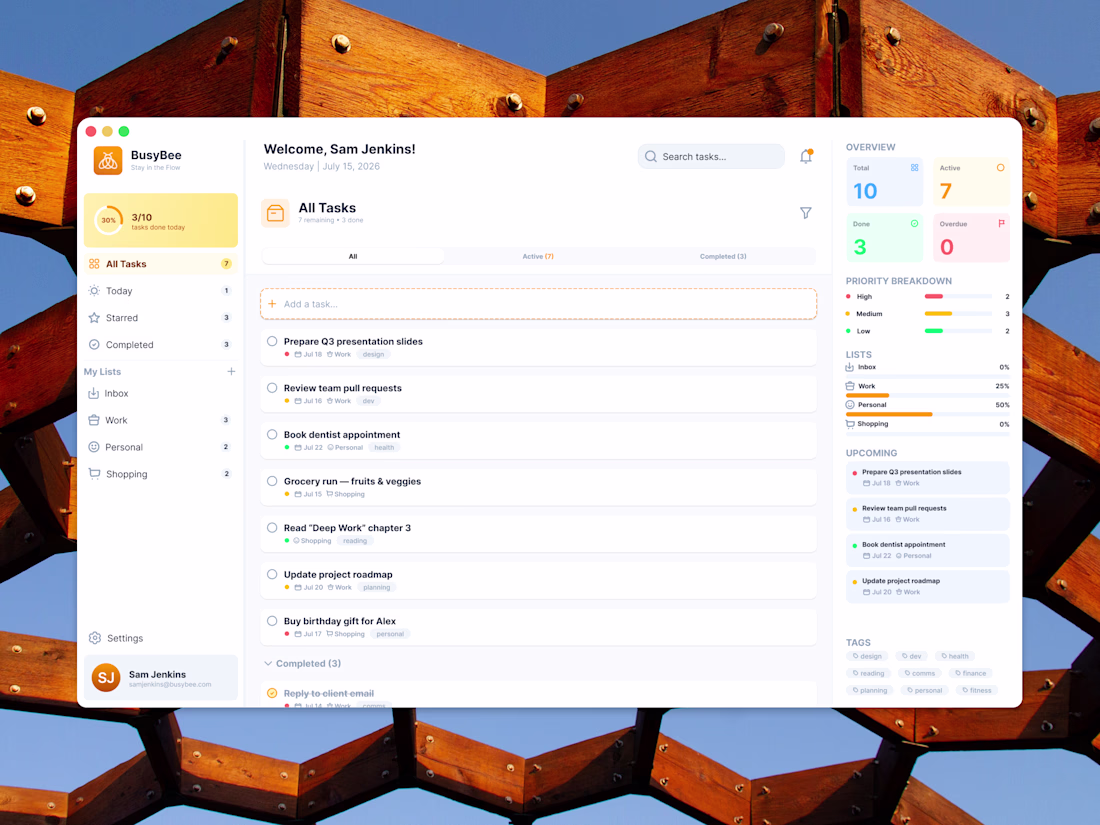Switch to the All tab
1100x825 pixels.
tap(353, 256)
